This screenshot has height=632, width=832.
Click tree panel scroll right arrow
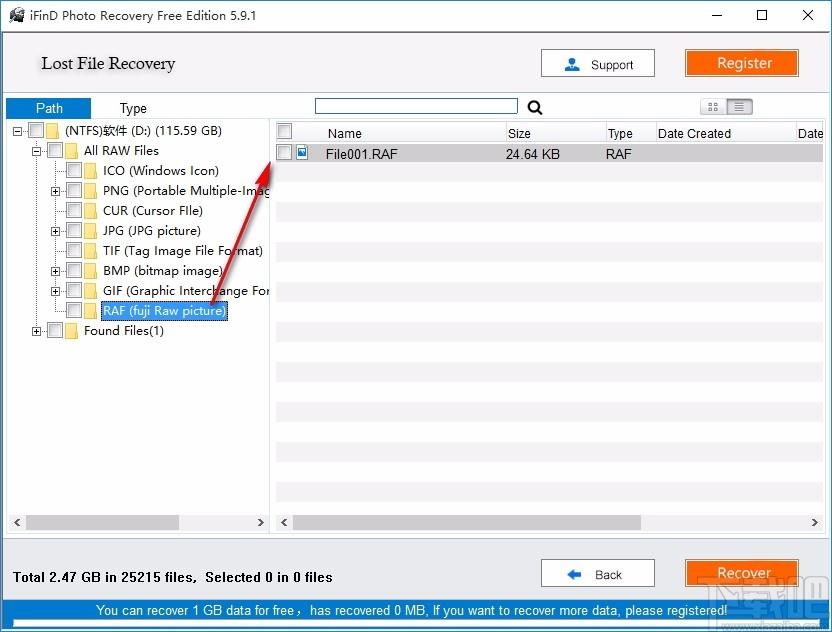click(x=261, y=523)
